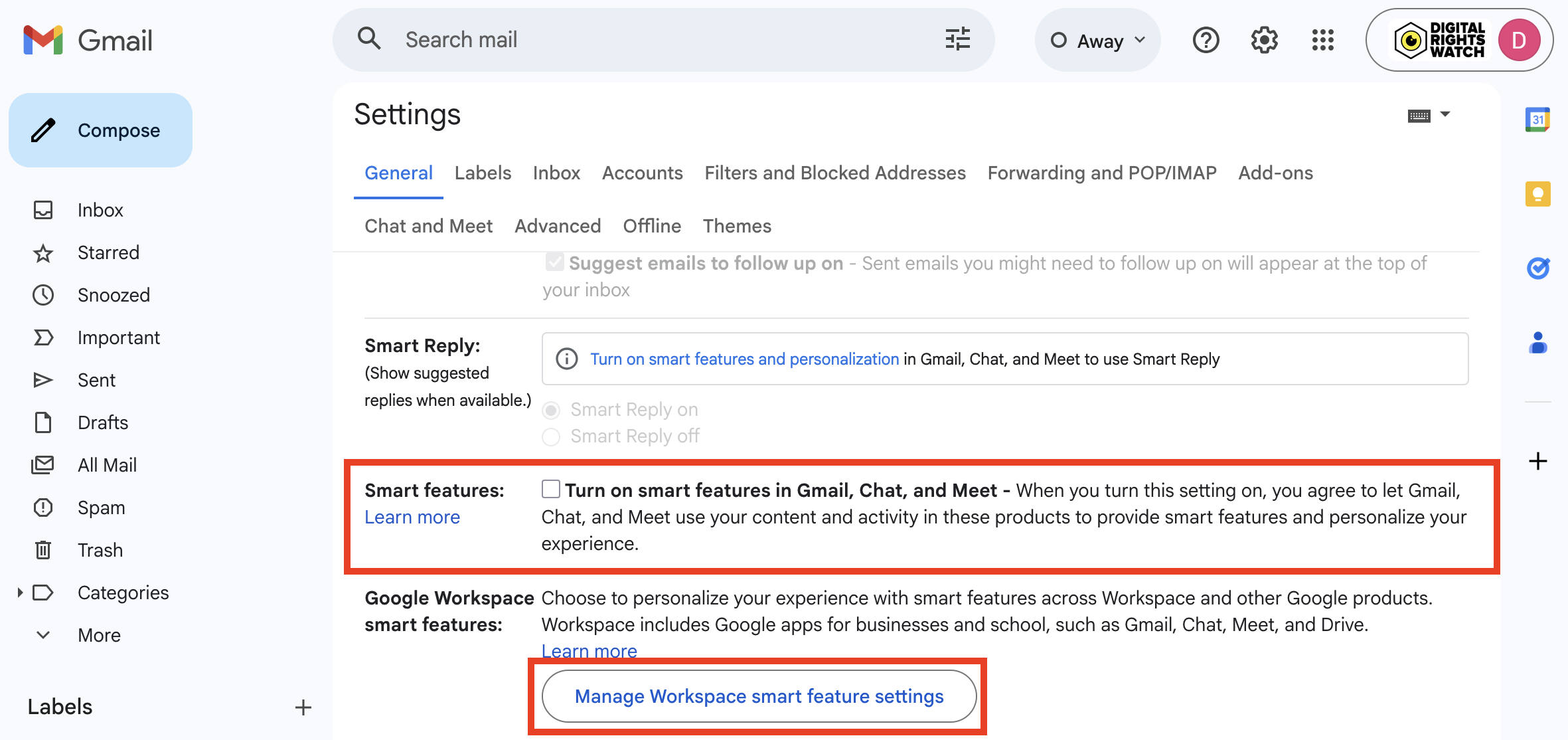Show search options filter icon

[957, 39]
